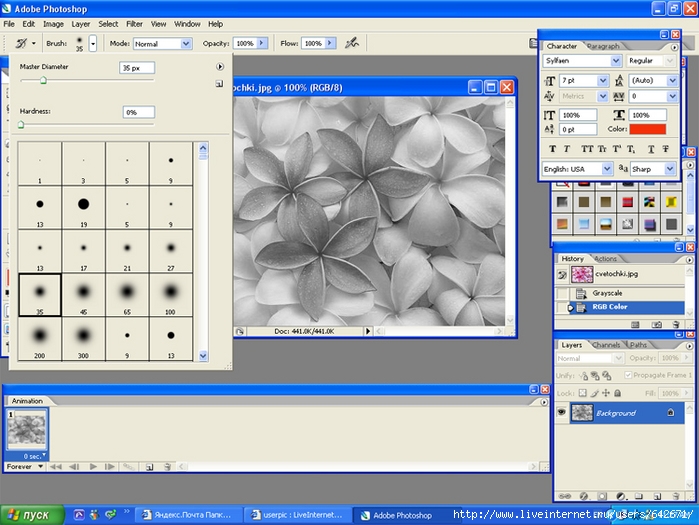The height and width of the screenshot is (525, 699).
Task: Add a layer style in Layers panel
Action: pyautogui.click(x=584, y=496)
